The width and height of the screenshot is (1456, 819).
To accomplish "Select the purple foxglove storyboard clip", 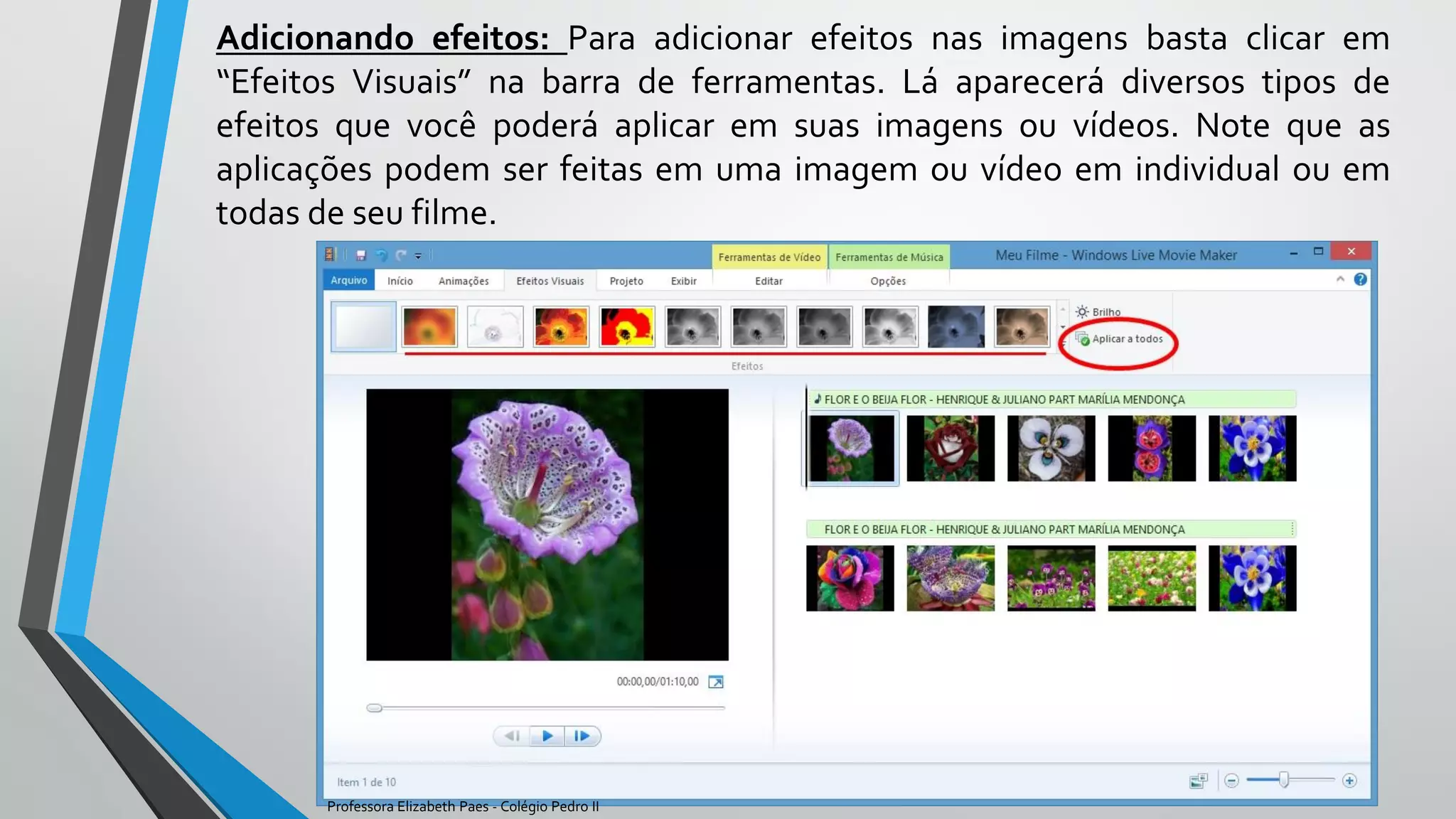I will [x=852, y=449].
